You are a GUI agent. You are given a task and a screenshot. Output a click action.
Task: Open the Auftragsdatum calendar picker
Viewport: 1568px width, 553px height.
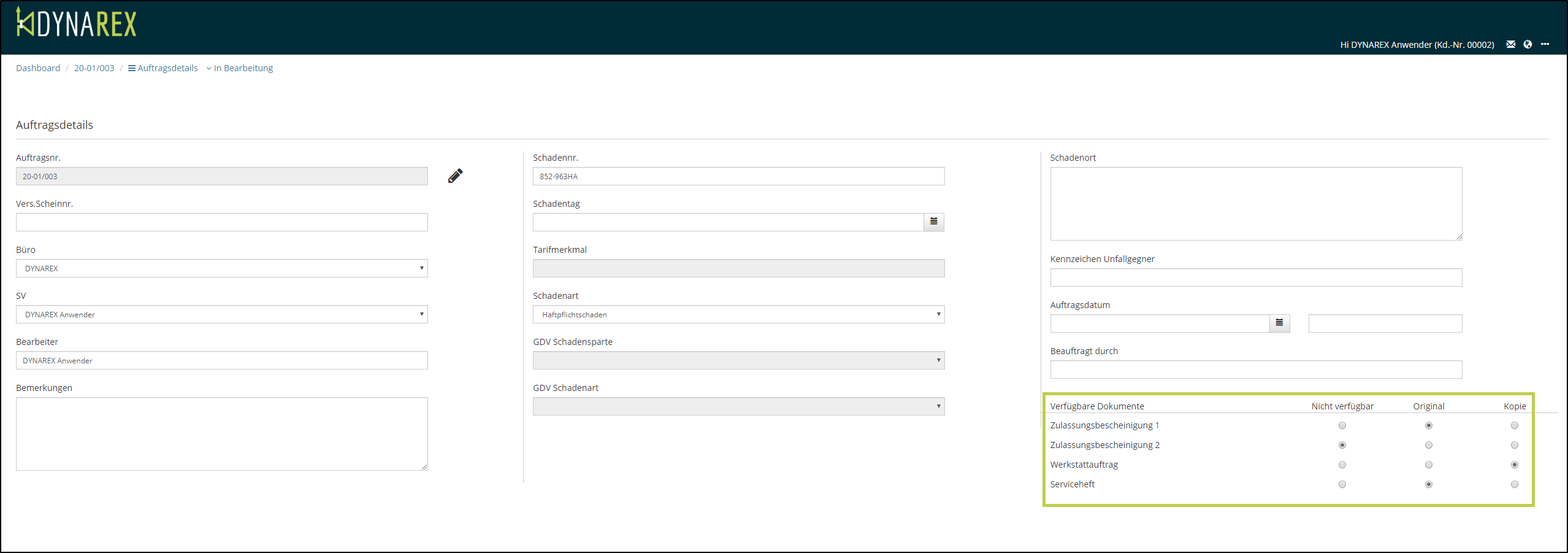pyautogui.click(x=1279, y=323)
